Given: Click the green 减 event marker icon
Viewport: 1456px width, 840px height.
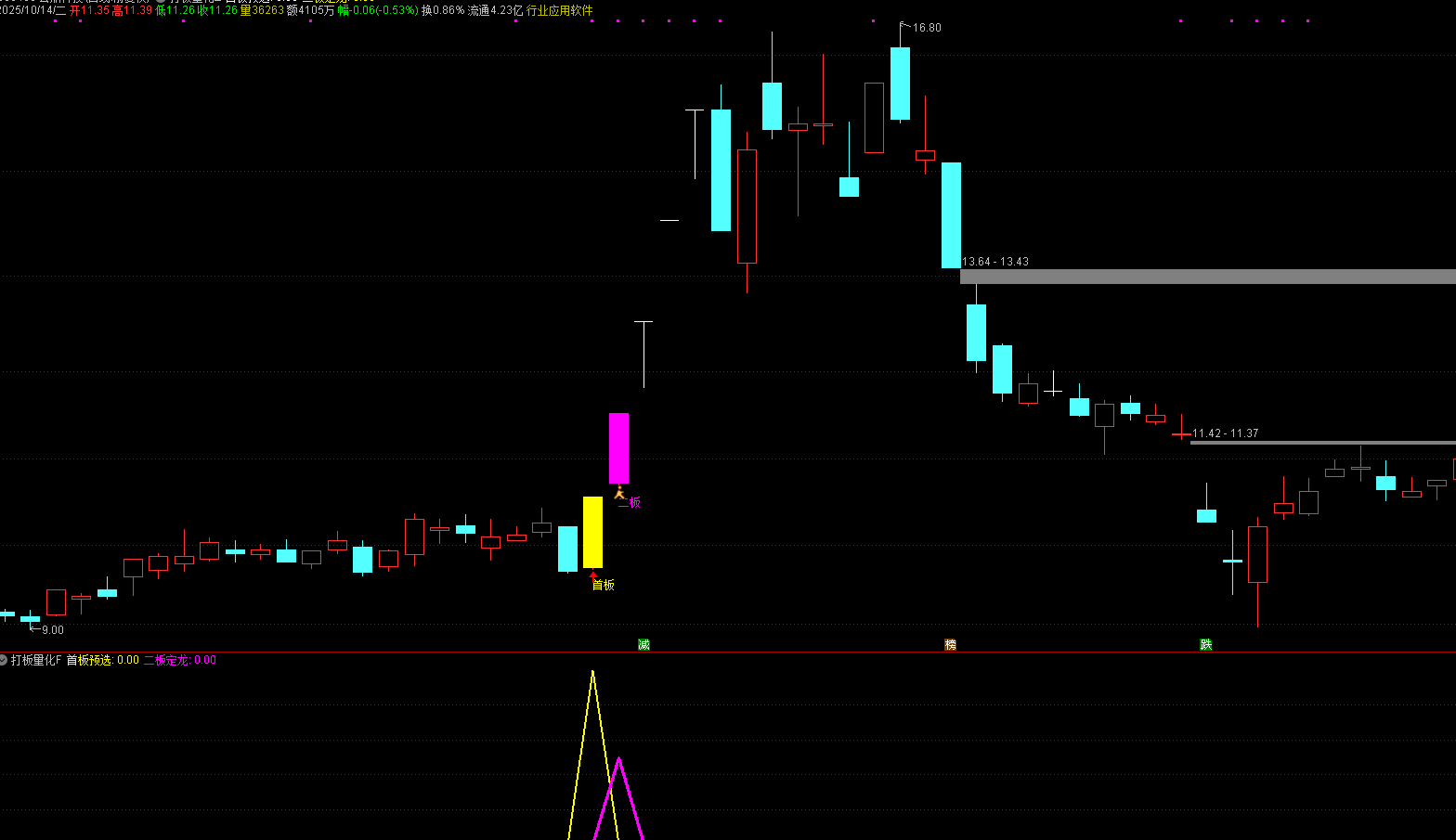Looking at the screenshot, I should point(643,644).
